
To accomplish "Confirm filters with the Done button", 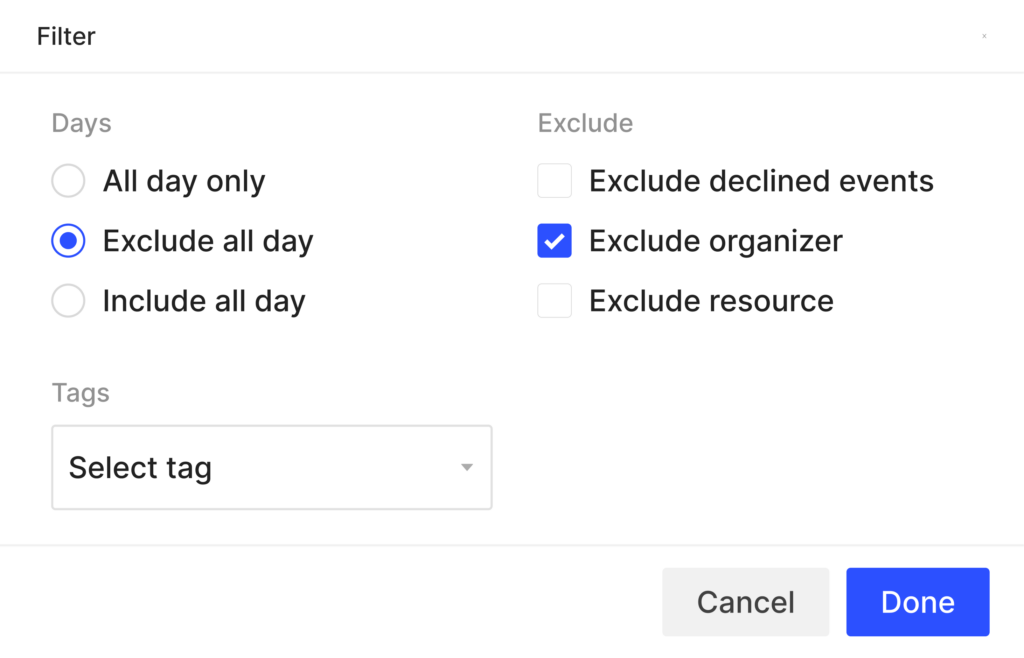I will [918, 602].
